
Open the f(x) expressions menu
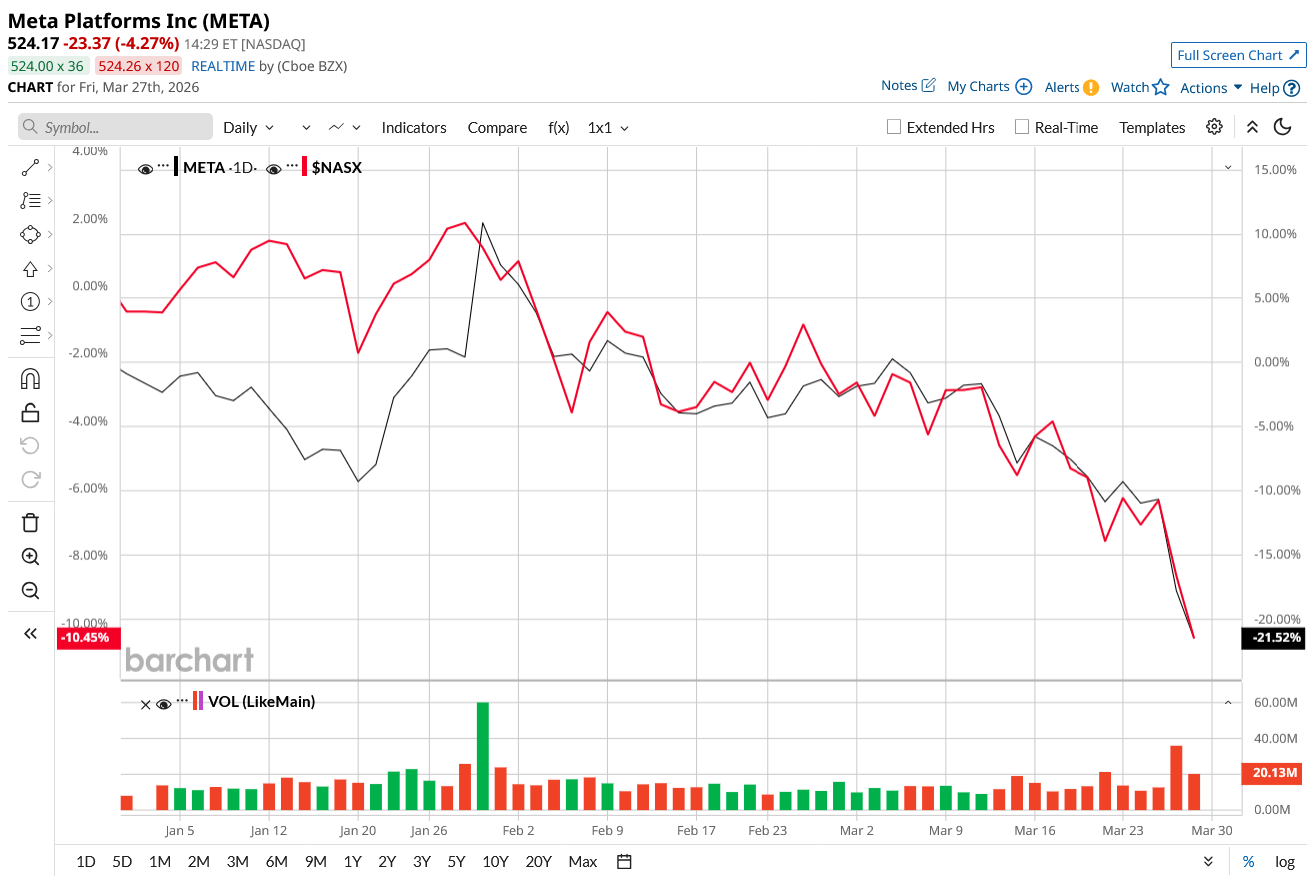click(558, 127)
